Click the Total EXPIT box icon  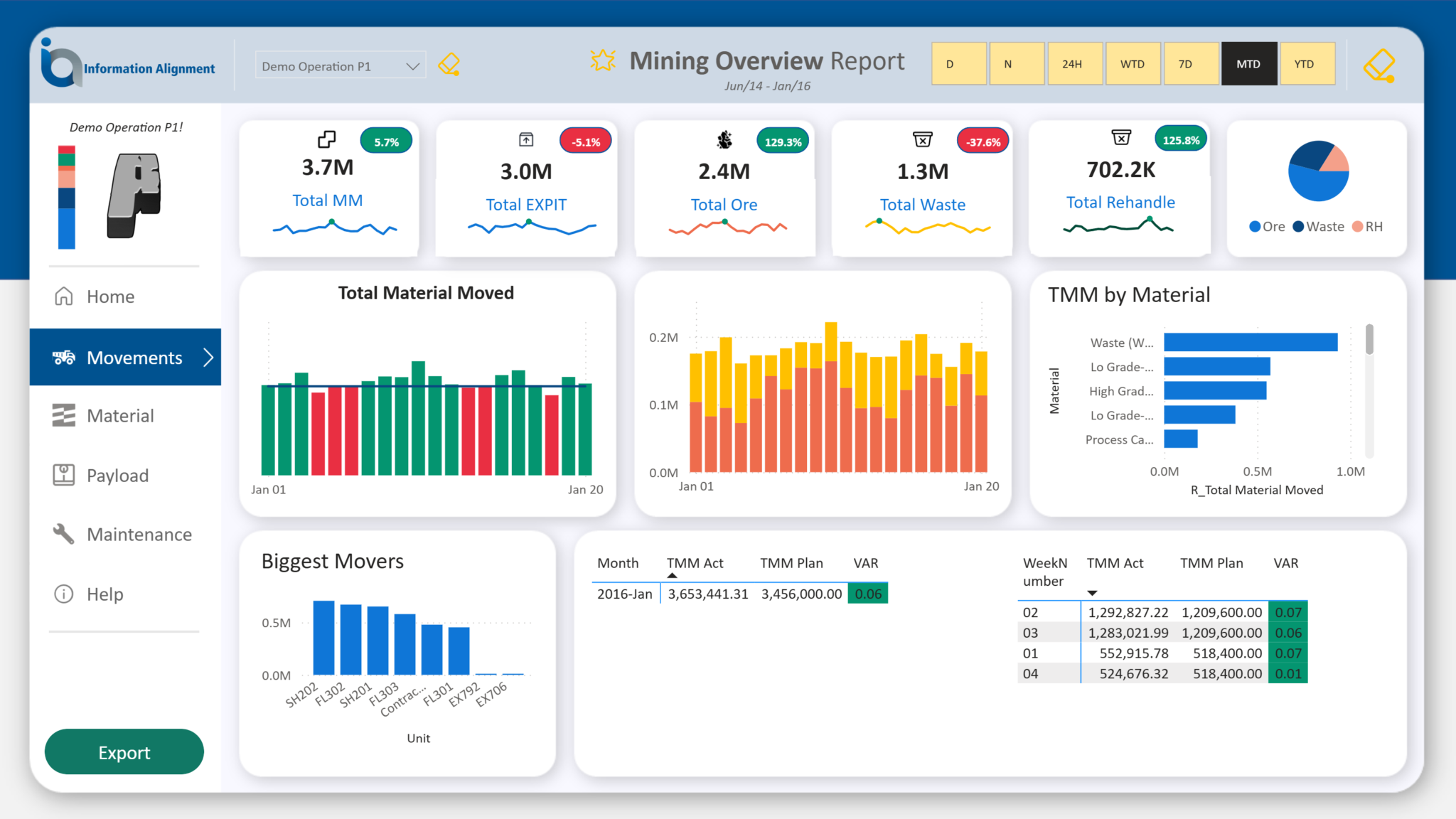(526, 139)
